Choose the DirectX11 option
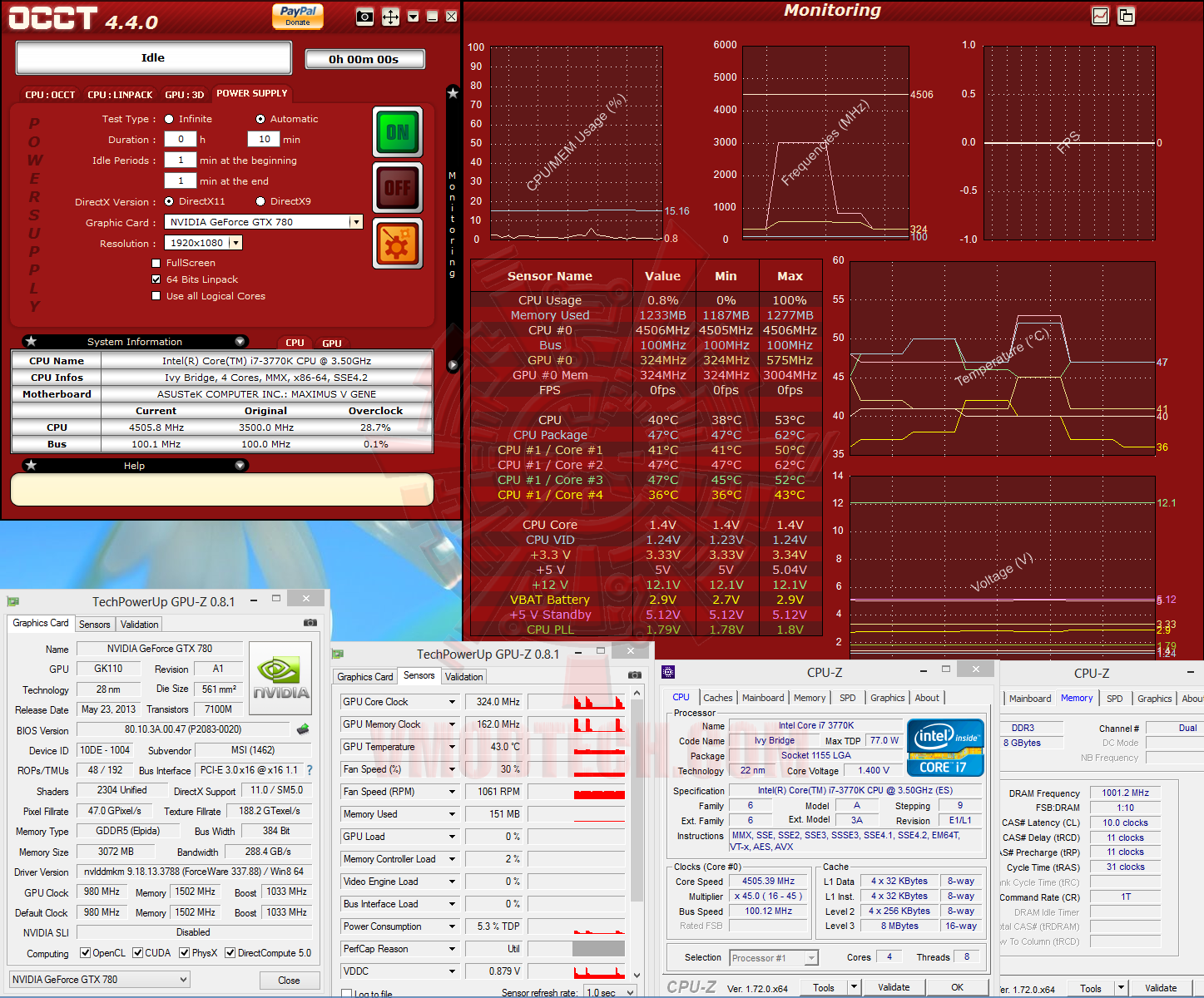The height and width of the screenshot is (998, 1204). (x=169, y=201)
